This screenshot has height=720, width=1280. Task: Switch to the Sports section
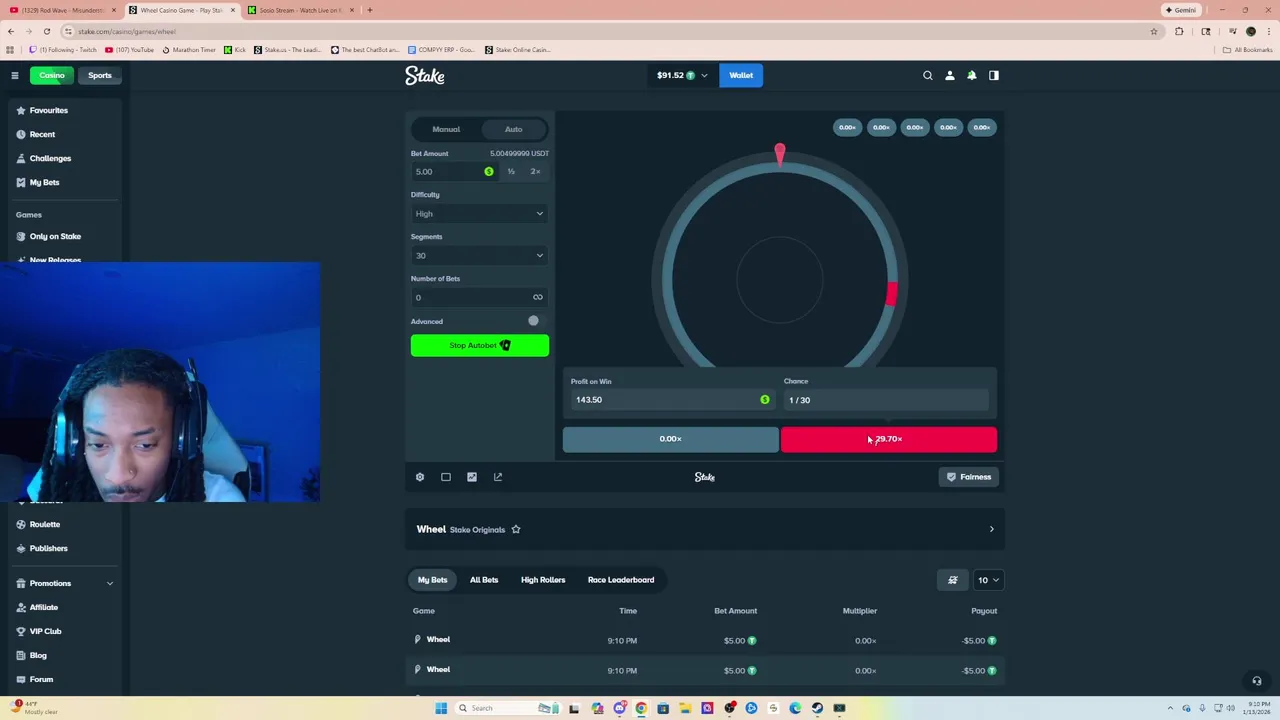pos(99,75)
